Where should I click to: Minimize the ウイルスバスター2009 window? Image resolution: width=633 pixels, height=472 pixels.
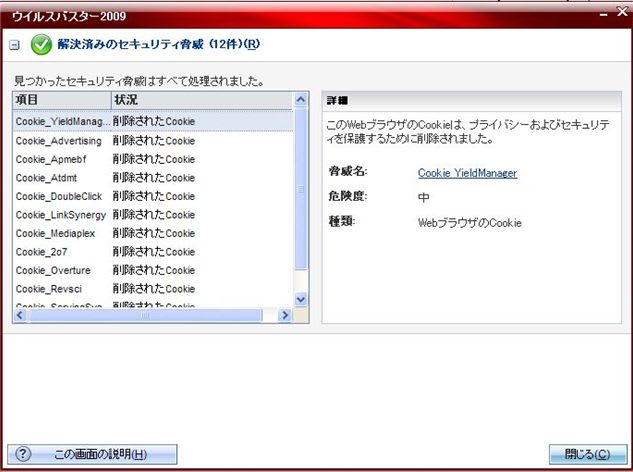click(x=604, y=15)
